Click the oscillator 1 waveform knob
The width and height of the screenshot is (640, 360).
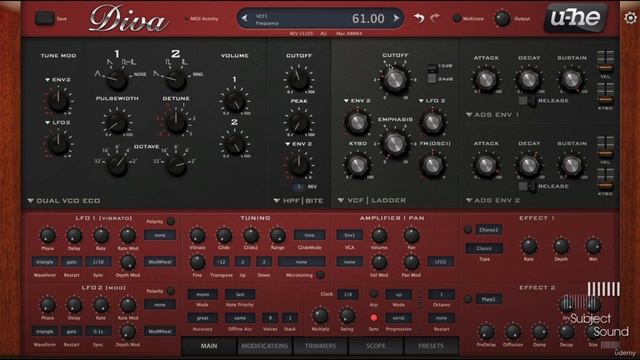118,79
